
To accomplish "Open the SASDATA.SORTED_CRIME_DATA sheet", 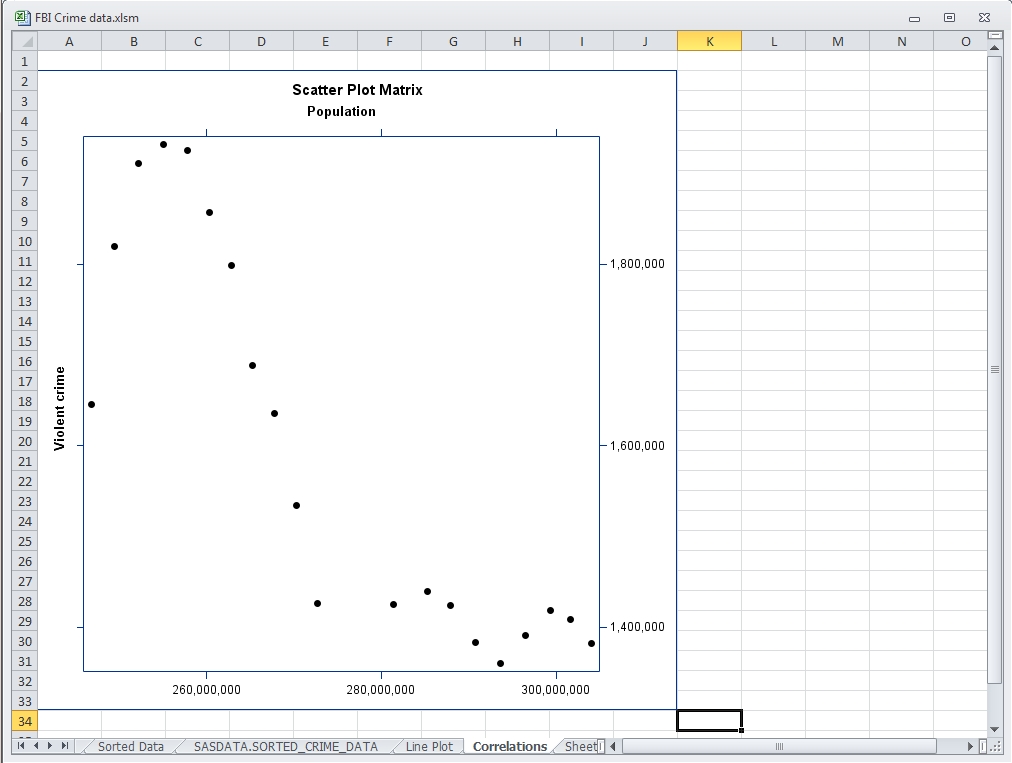I will click(283, 746).
